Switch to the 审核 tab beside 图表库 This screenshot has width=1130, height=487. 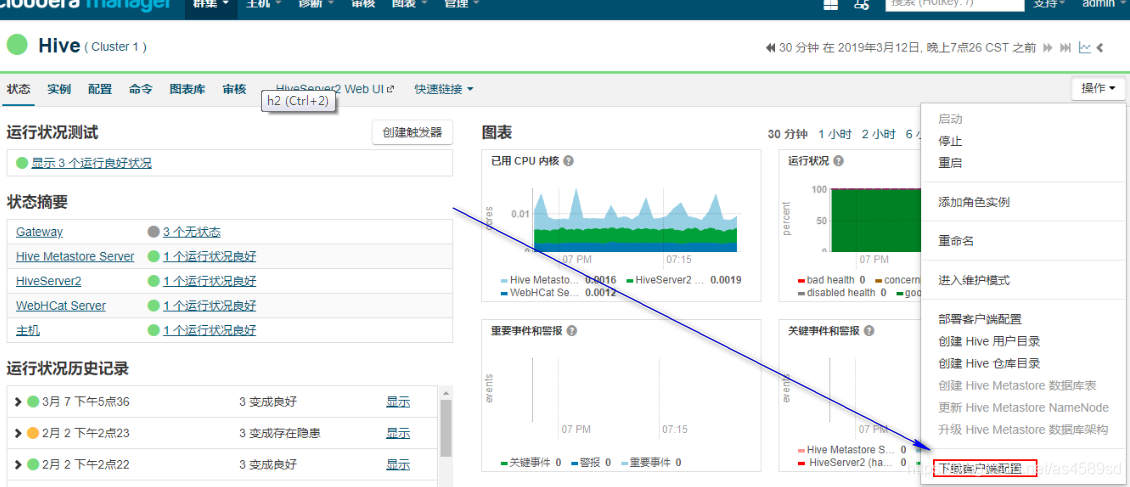234,89
